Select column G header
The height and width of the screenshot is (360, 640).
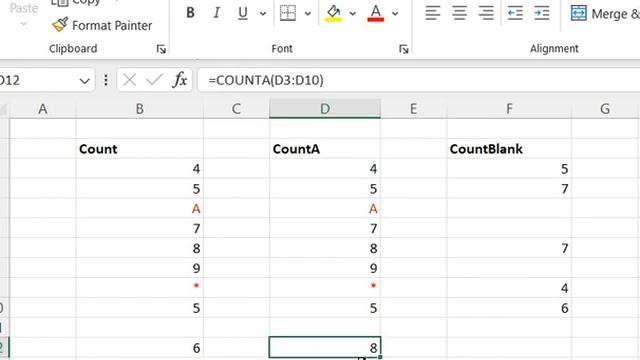(x=605, y=109)
